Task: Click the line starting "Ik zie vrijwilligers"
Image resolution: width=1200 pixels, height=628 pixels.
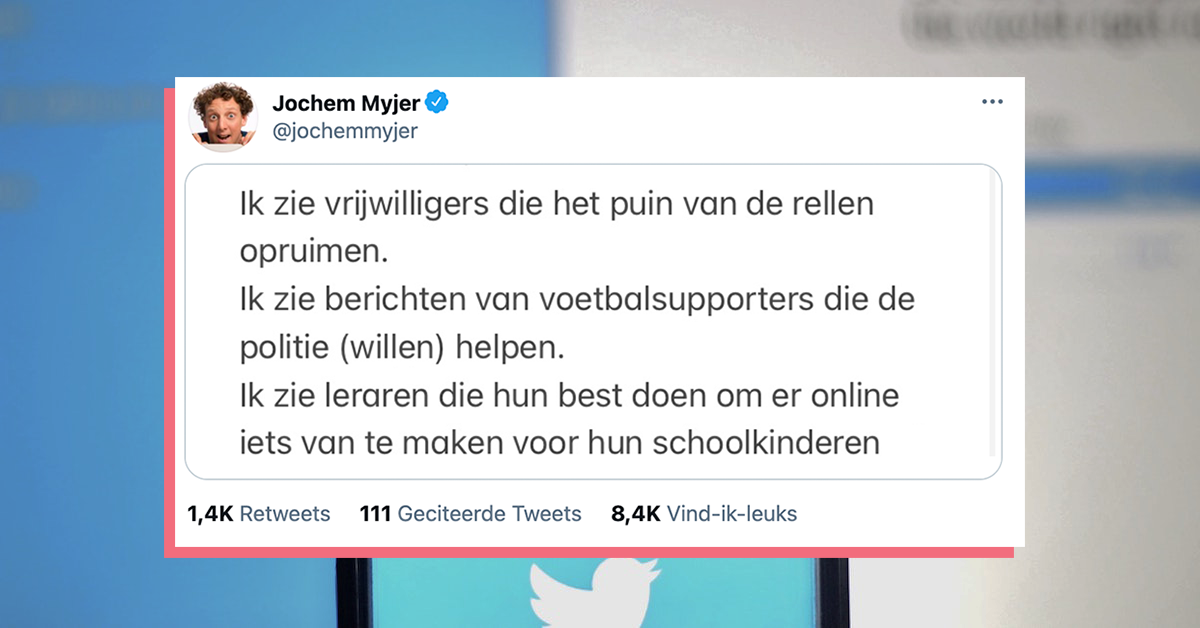Action: (x=556, y=204)
